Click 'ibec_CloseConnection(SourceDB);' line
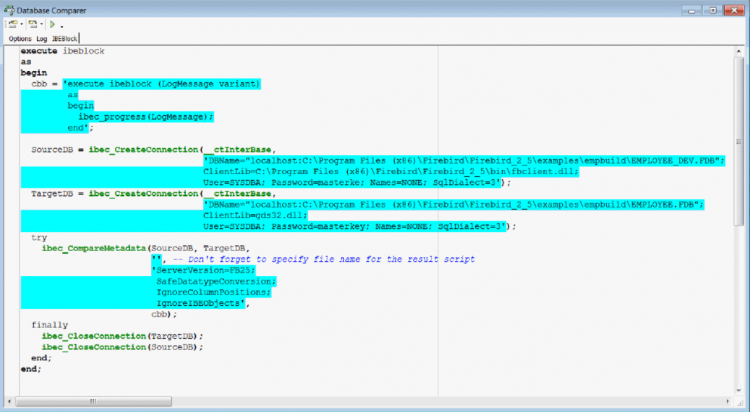This screenshot has width=750, height=412. click(x=122, y=347)
